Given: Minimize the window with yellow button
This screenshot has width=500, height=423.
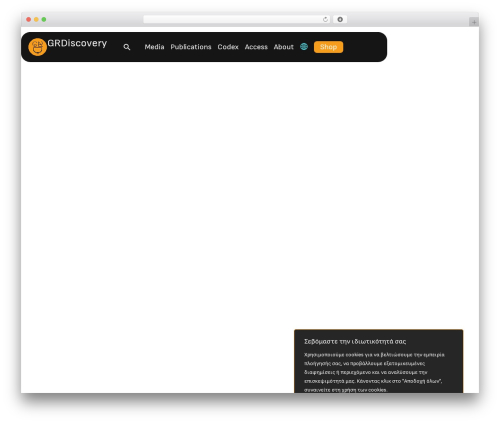Looking at the screenshot, I should 36,19.
